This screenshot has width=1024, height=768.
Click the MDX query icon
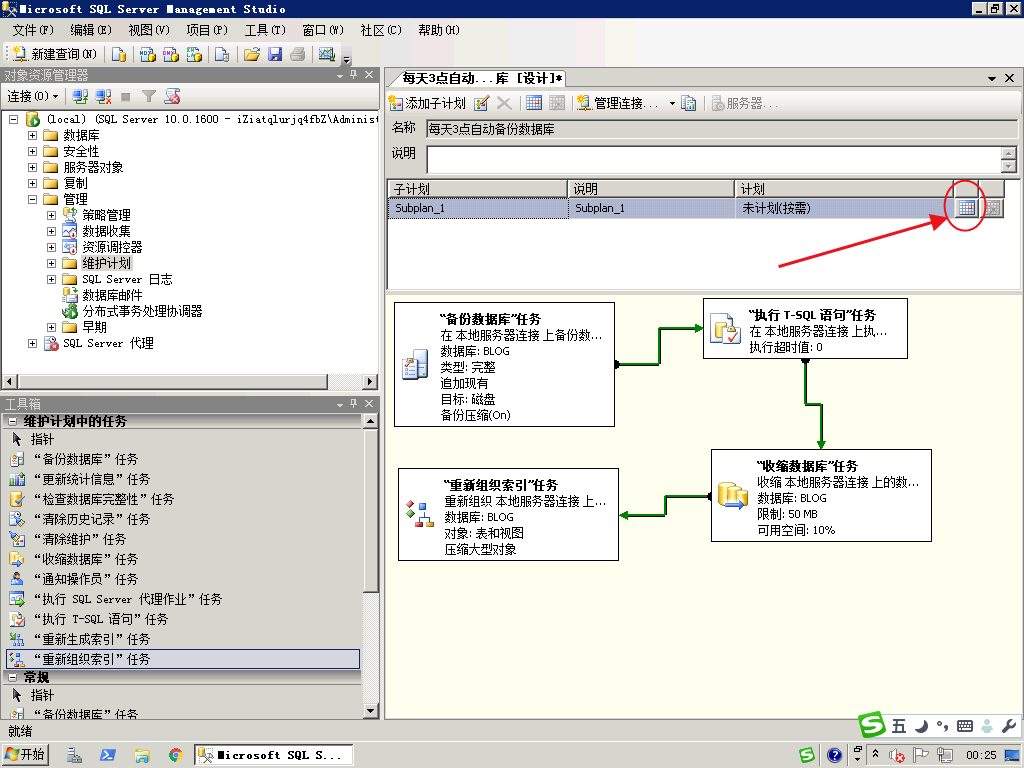(148, 54)
